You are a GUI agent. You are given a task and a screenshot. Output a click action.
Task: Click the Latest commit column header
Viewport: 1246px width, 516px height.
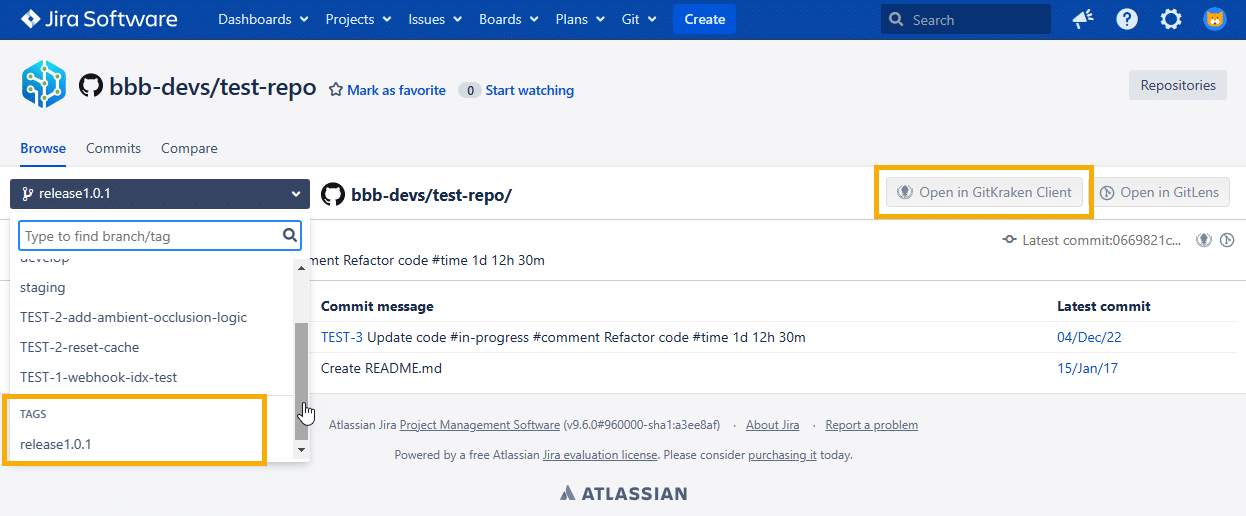[x=1104, y=306]
